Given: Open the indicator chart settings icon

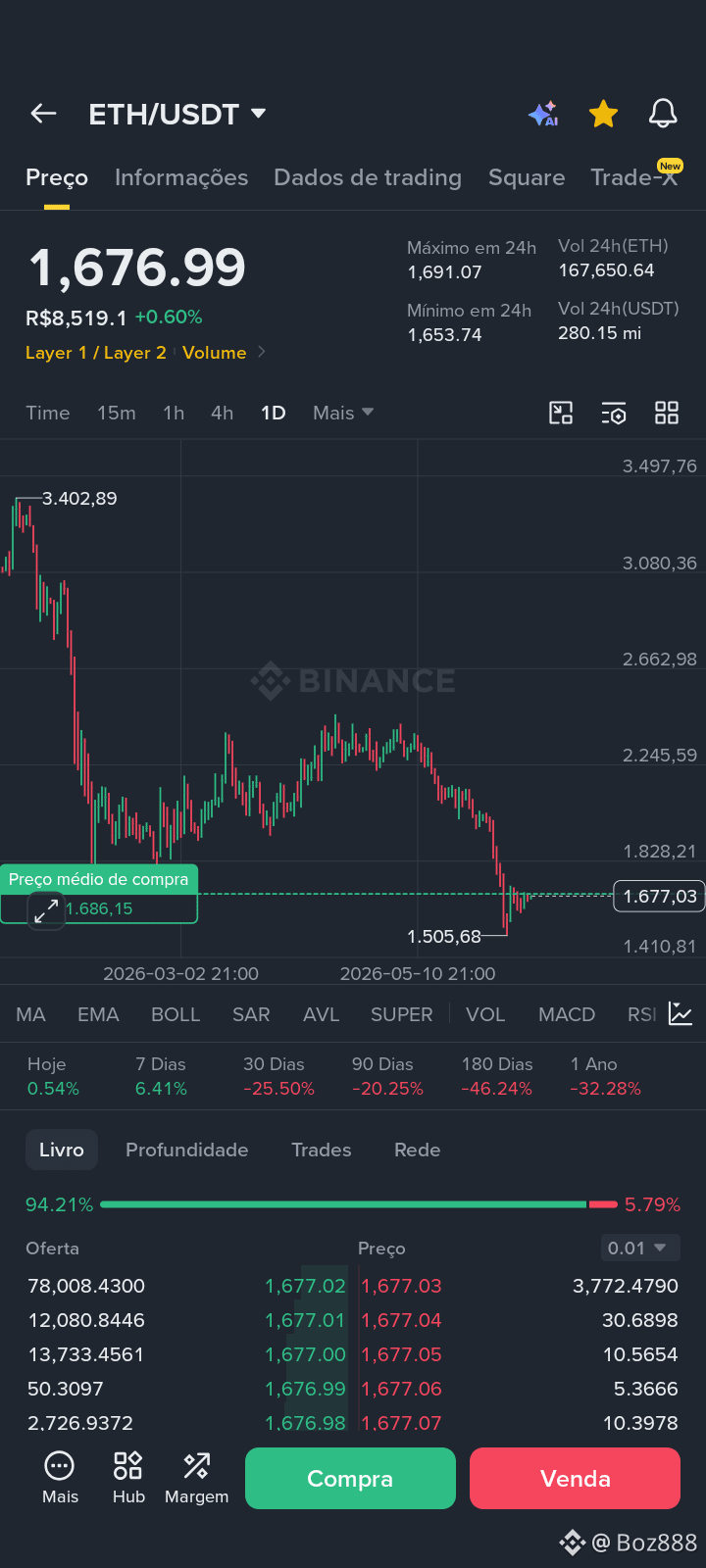Looking at the screenshot, I should click(681, 1013).
